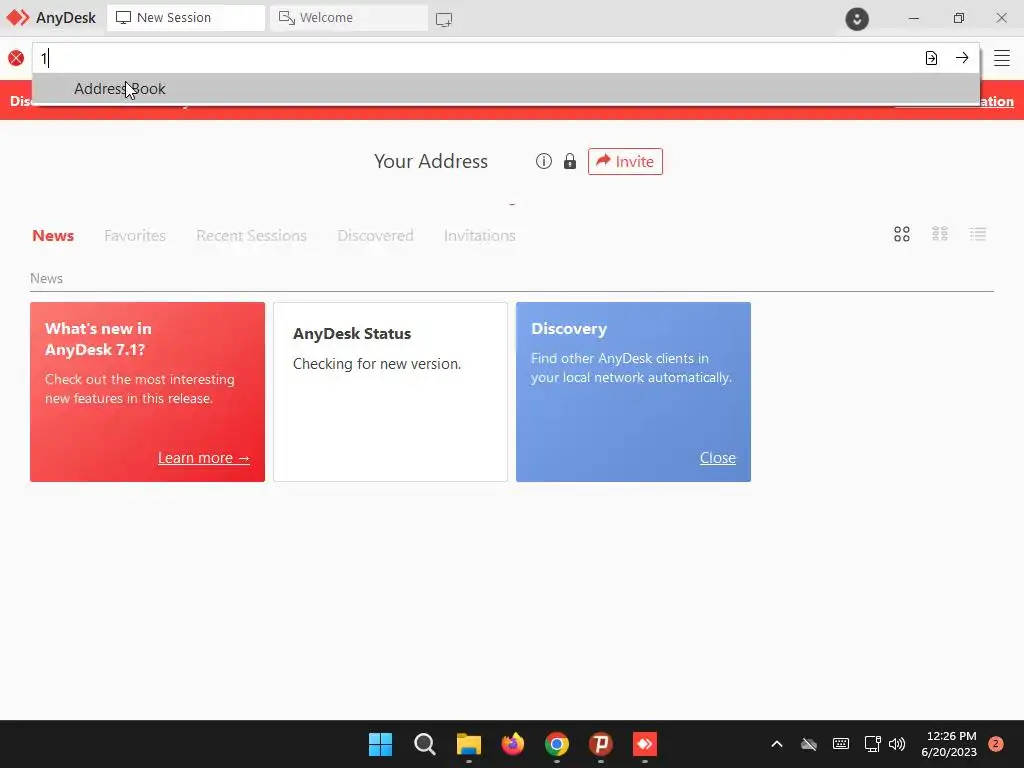Screen dimensions: 1024x768
Task: Show hidden system tray icons
Action: click(776, 744)
